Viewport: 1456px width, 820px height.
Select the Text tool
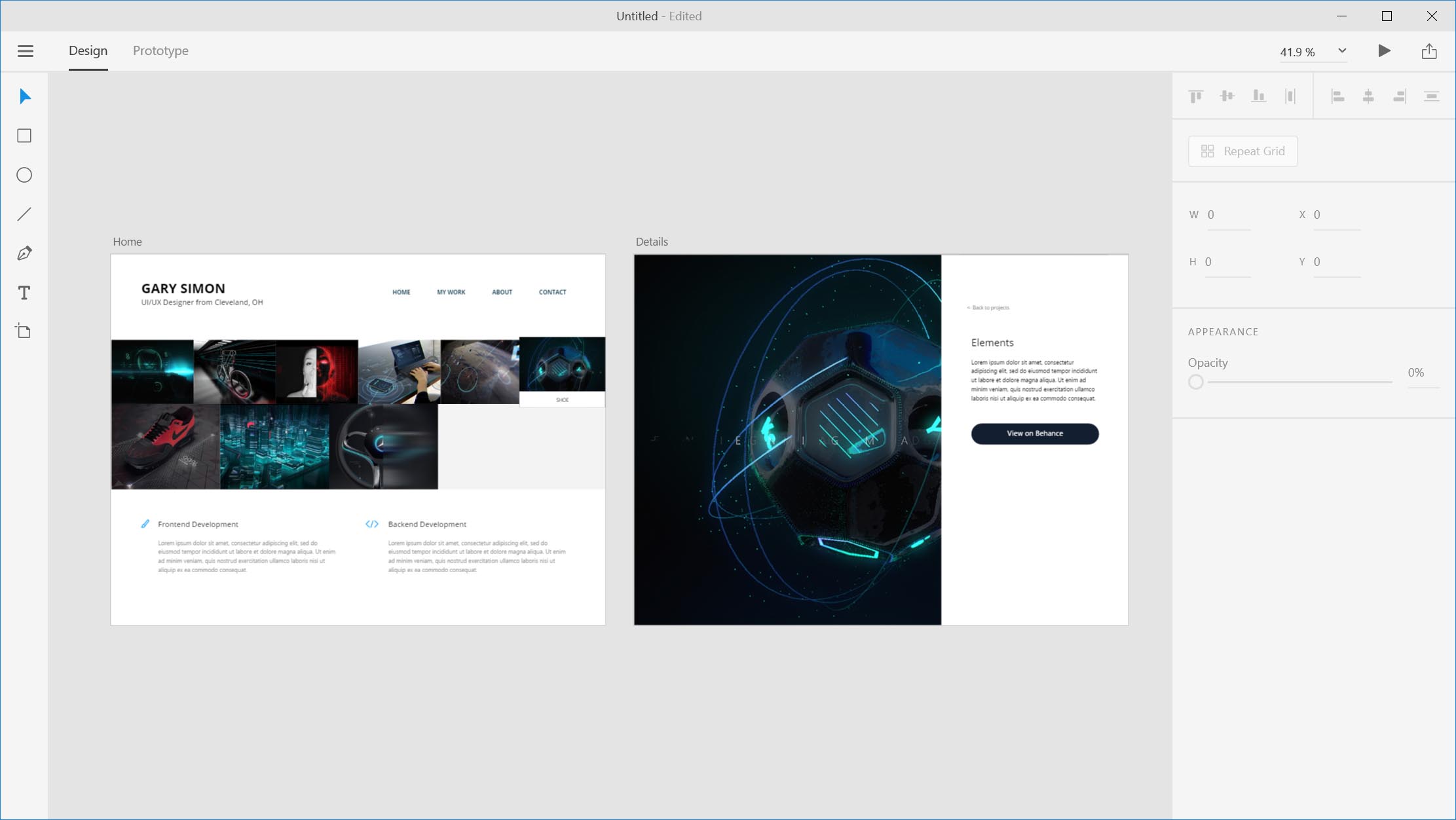24,293
